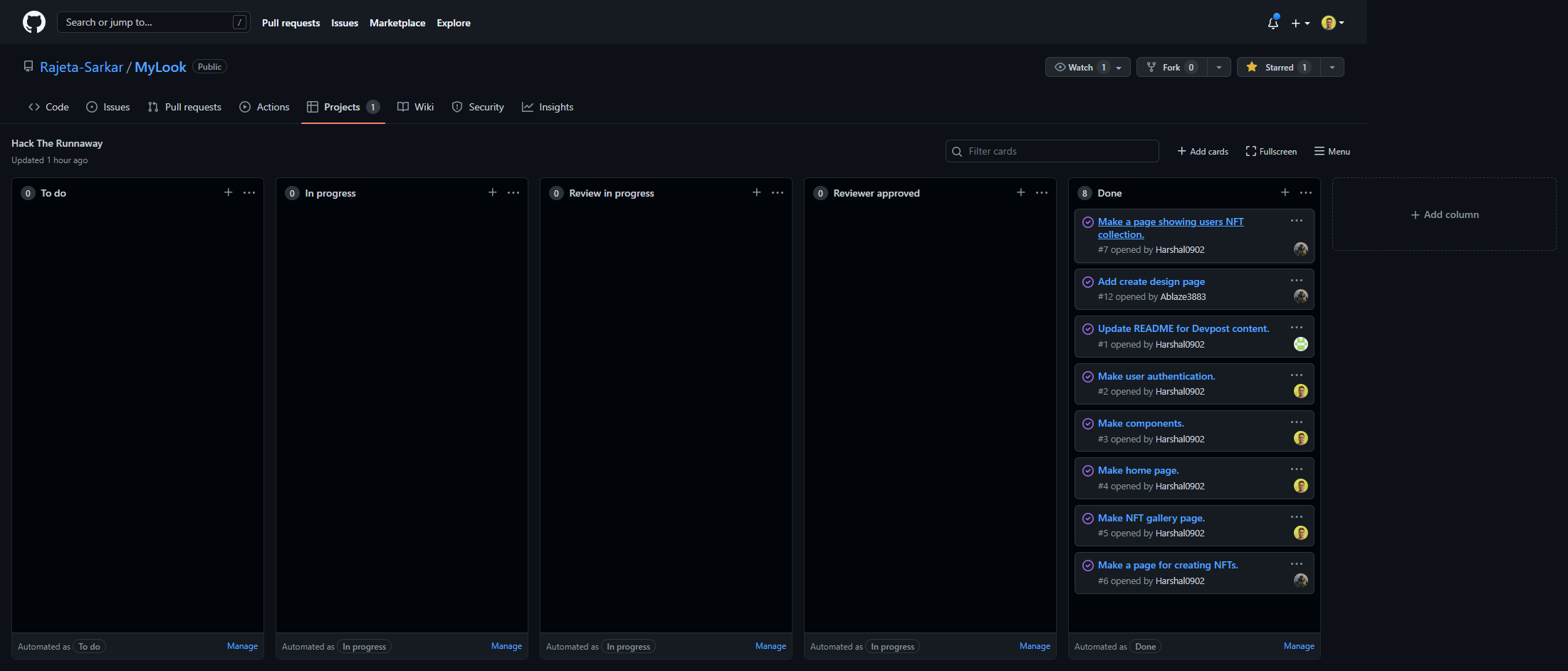Open issue Add create design page

pyautogui.click(x=1151, y=281)
